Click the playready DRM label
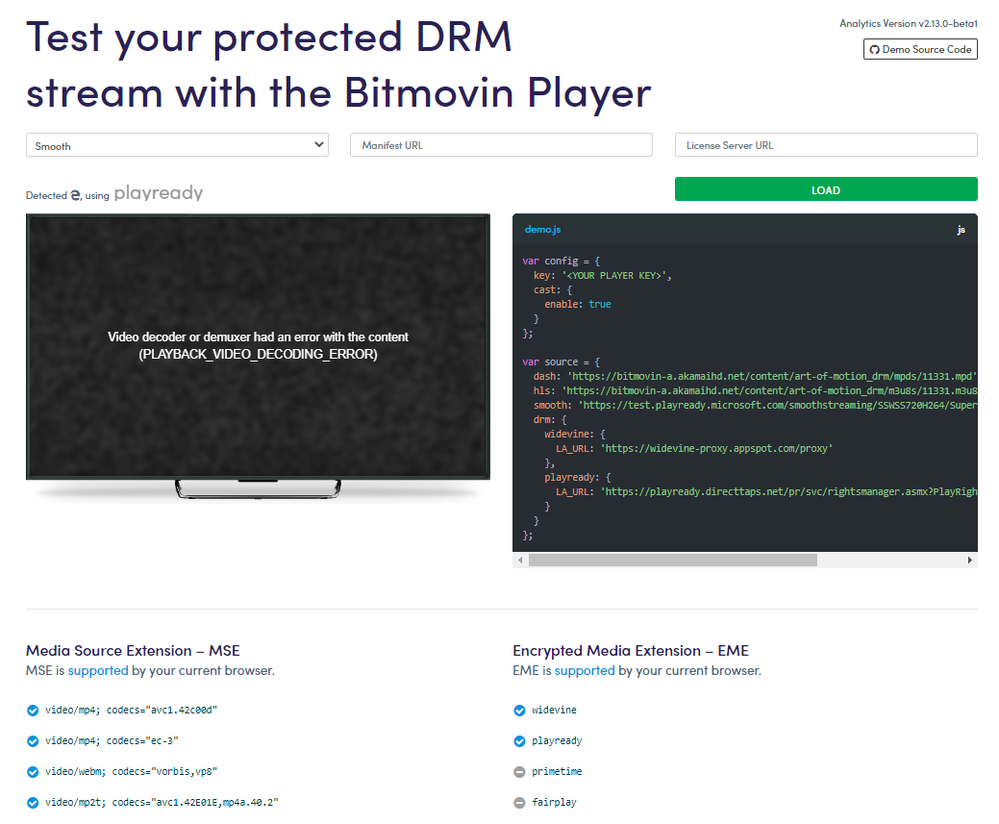 click(x=158, y=192)
